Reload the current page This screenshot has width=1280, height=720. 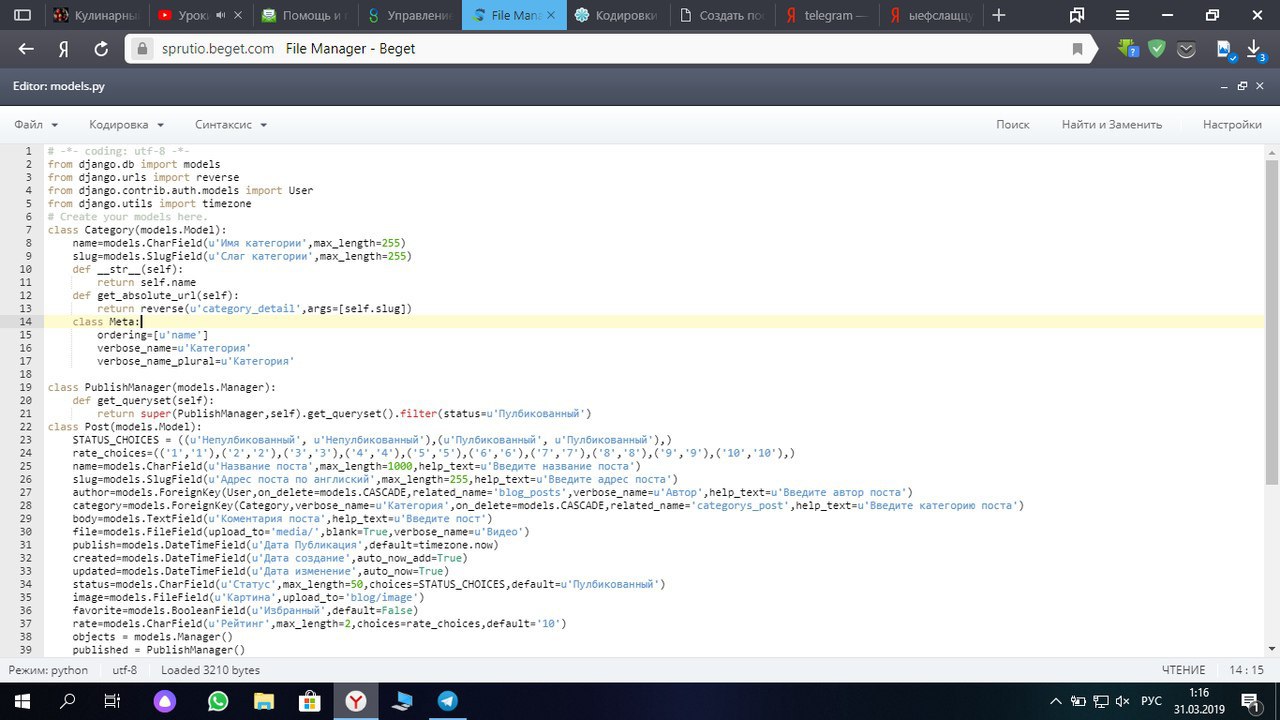point(100,49)
